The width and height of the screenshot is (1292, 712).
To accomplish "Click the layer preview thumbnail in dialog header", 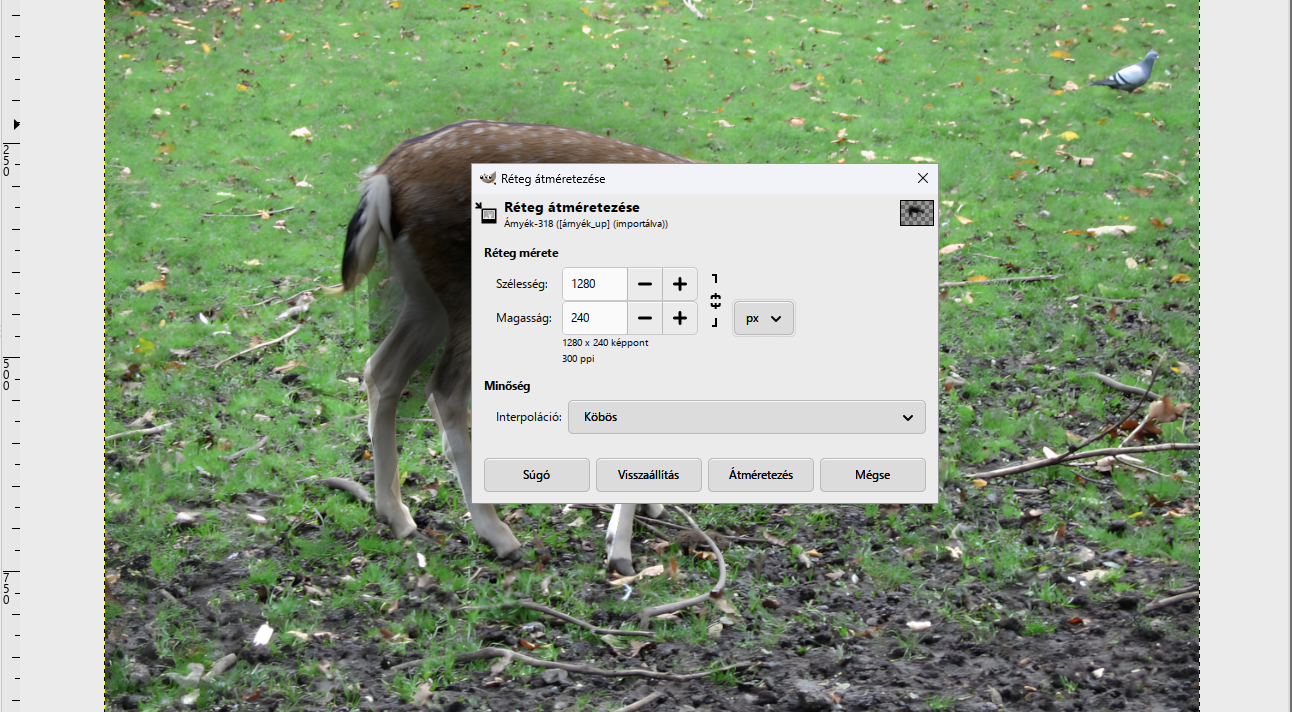I will point(917,213).
